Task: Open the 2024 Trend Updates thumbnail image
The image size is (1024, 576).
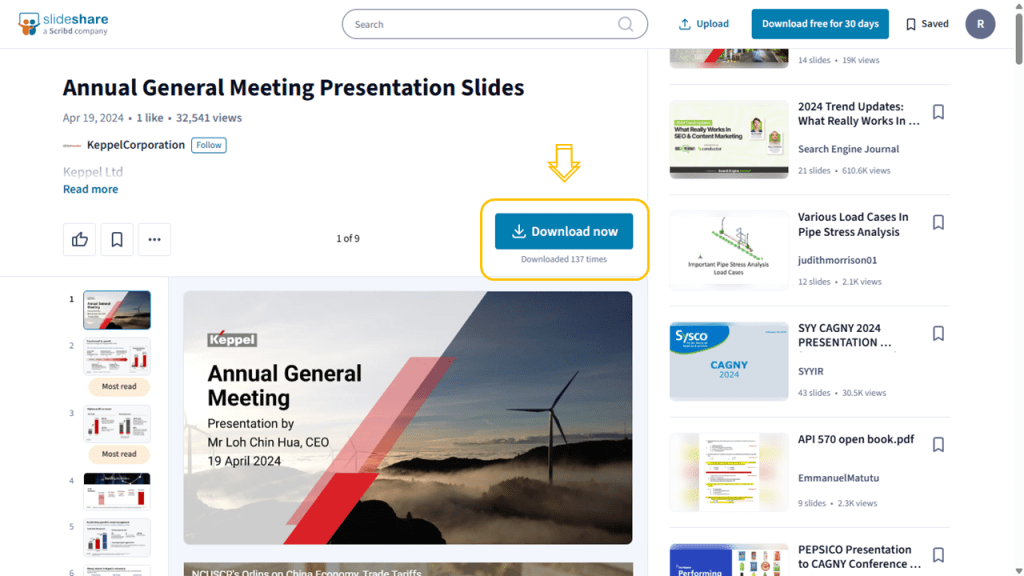Action: click(729, 139)
